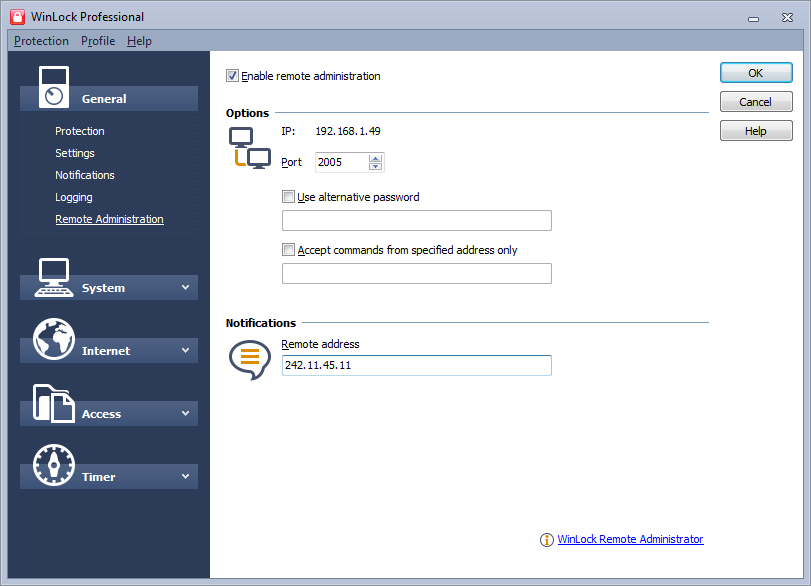Check Accept commands from specified address only
This screenshot has width=811, height=586.
tap(288, 250)
